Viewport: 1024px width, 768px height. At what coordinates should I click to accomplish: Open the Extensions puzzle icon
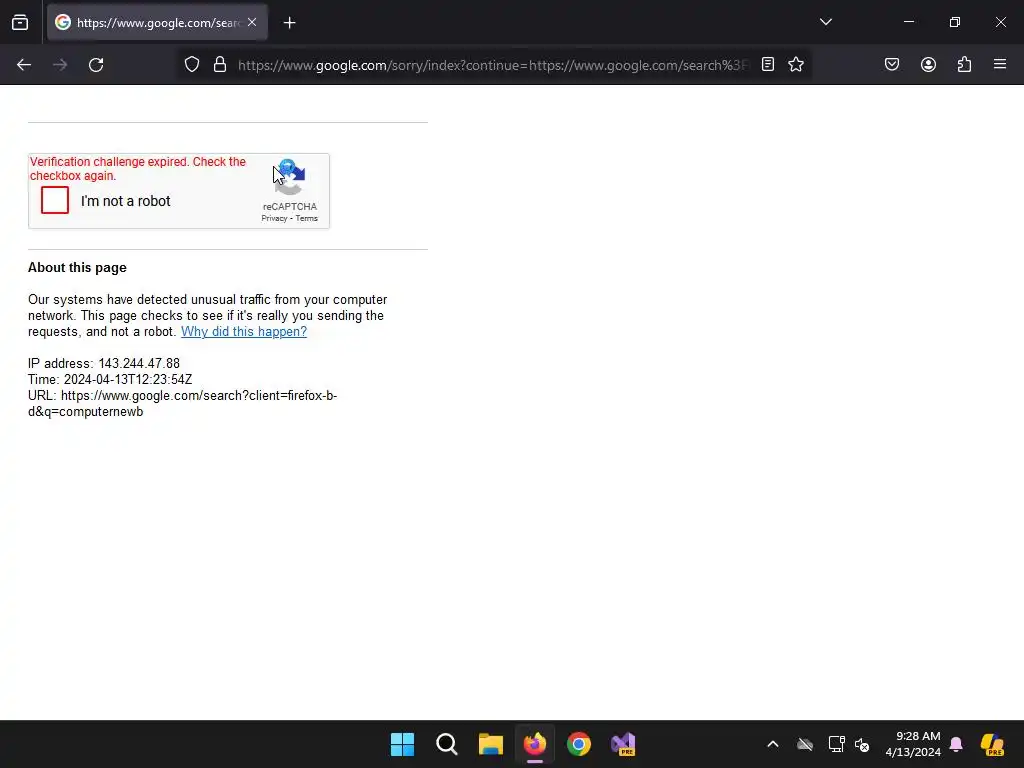tap(964, 65)
